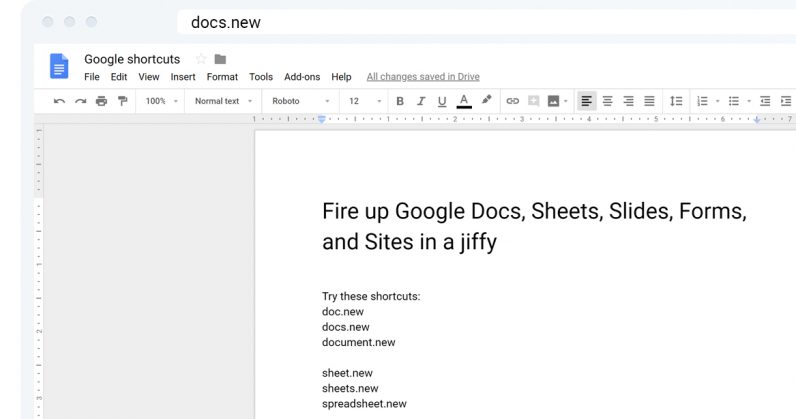
Task: Click the All changes saved in Drive link
Action: tap(423, 77)
